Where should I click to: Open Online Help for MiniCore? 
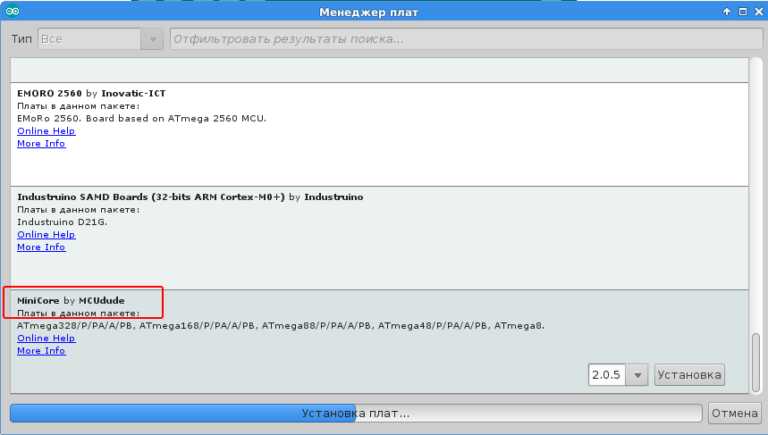(46, 339)
